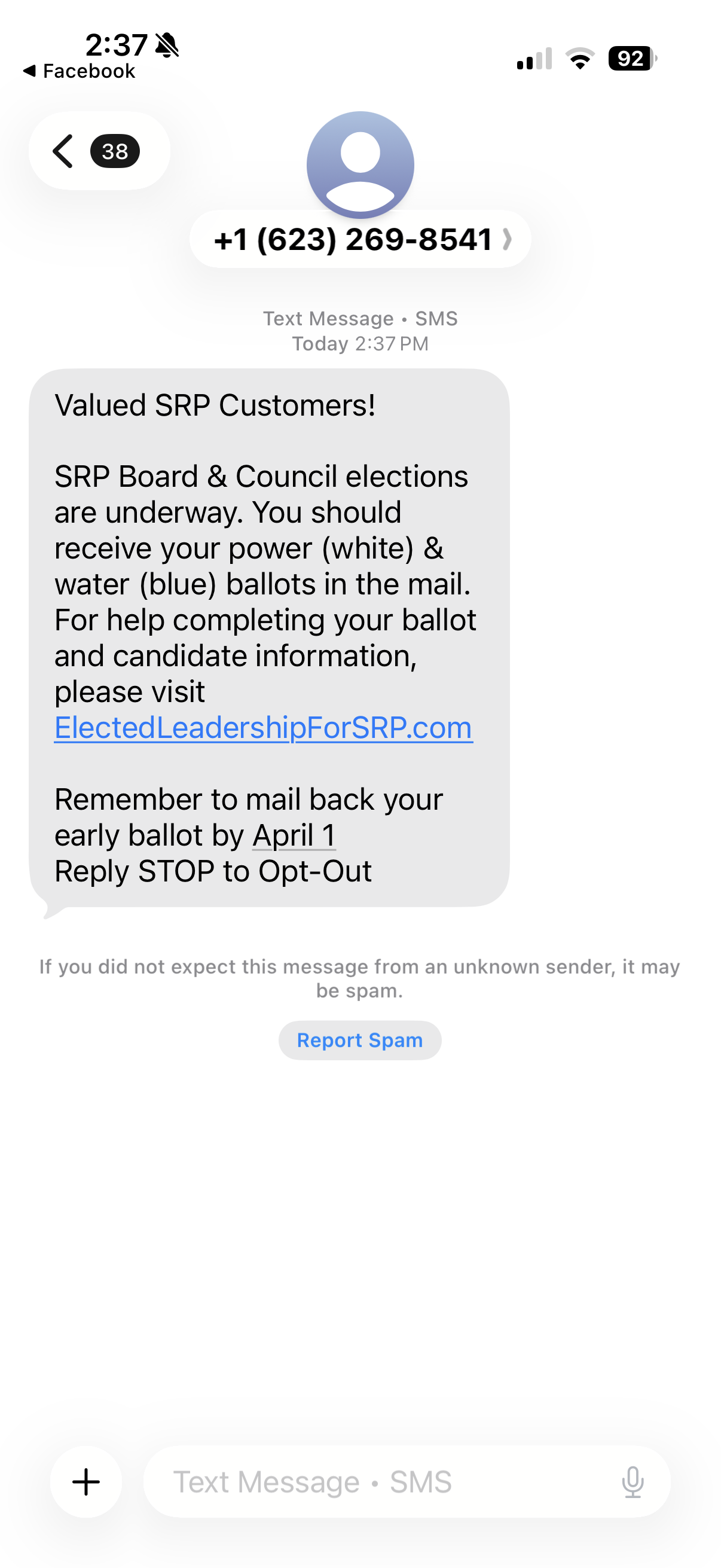
Task: Open +1 (623) 269-8541 contact info
Action: (x=353, y=239)
